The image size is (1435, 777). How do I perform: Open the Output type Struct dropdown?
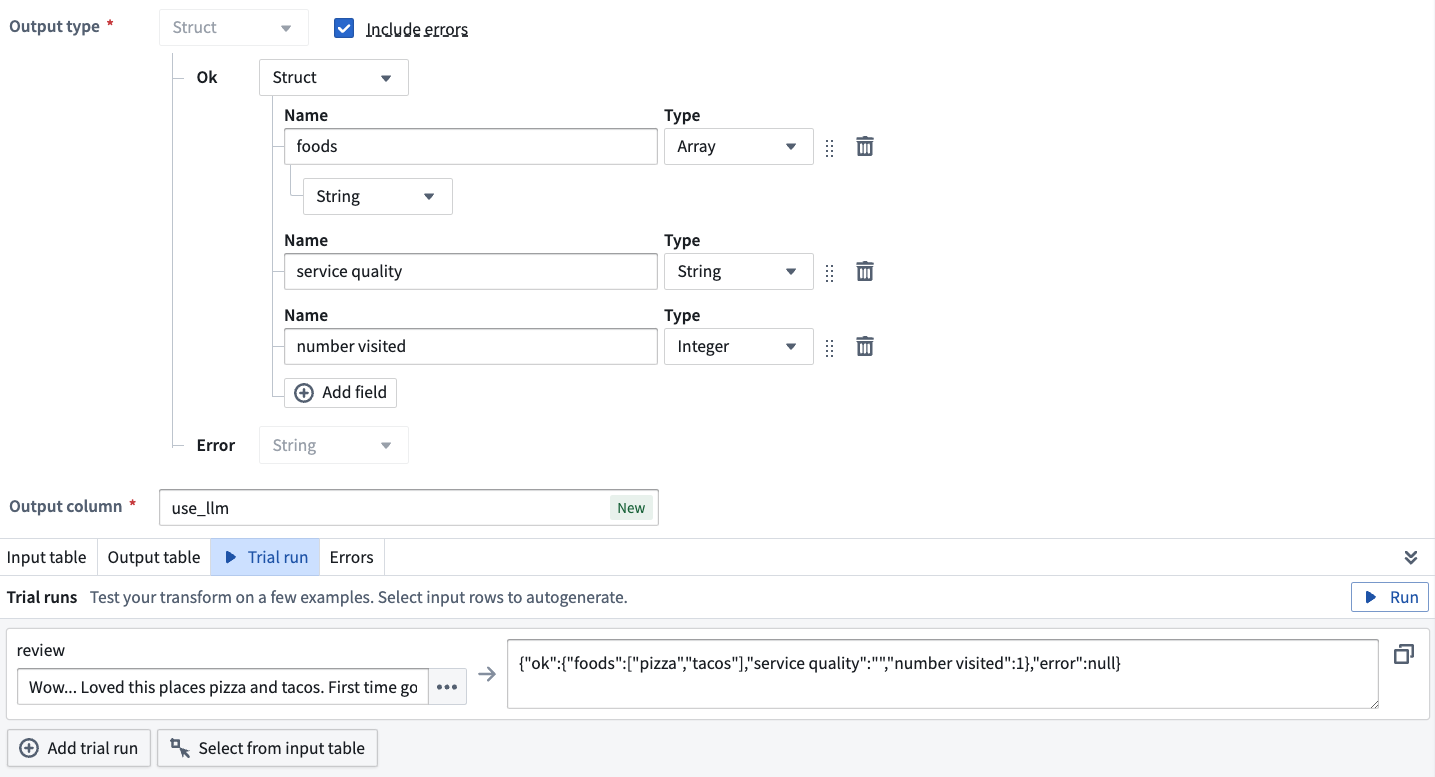point(234,27)
